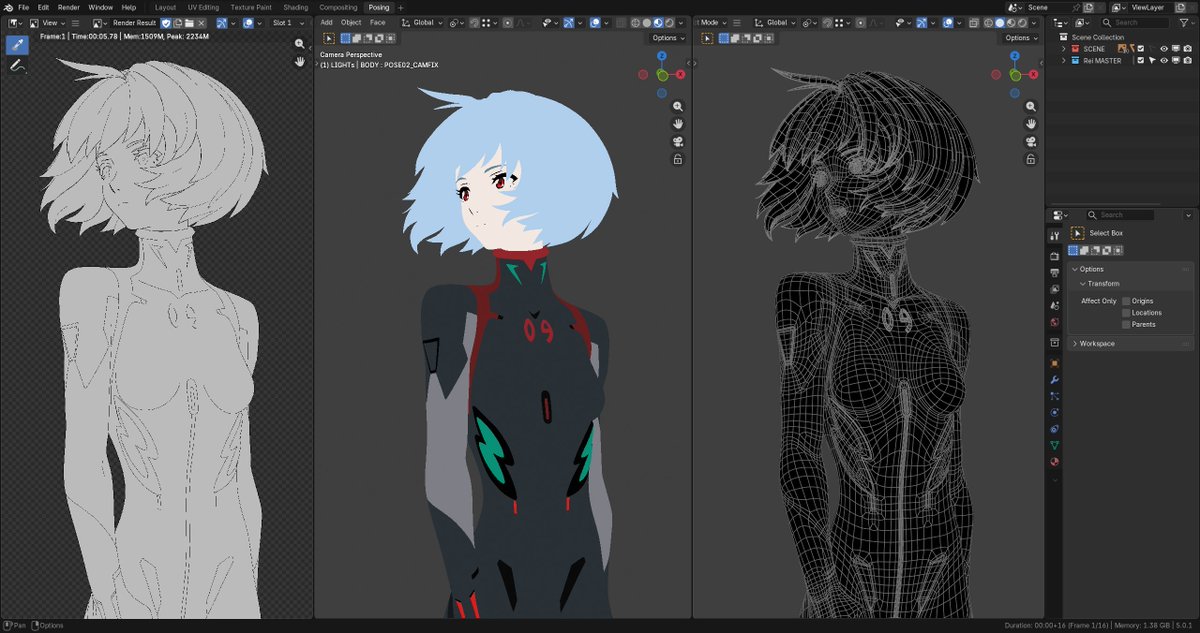Open the Scene properties tab
1200x633 pixels.
(1054, 305)
